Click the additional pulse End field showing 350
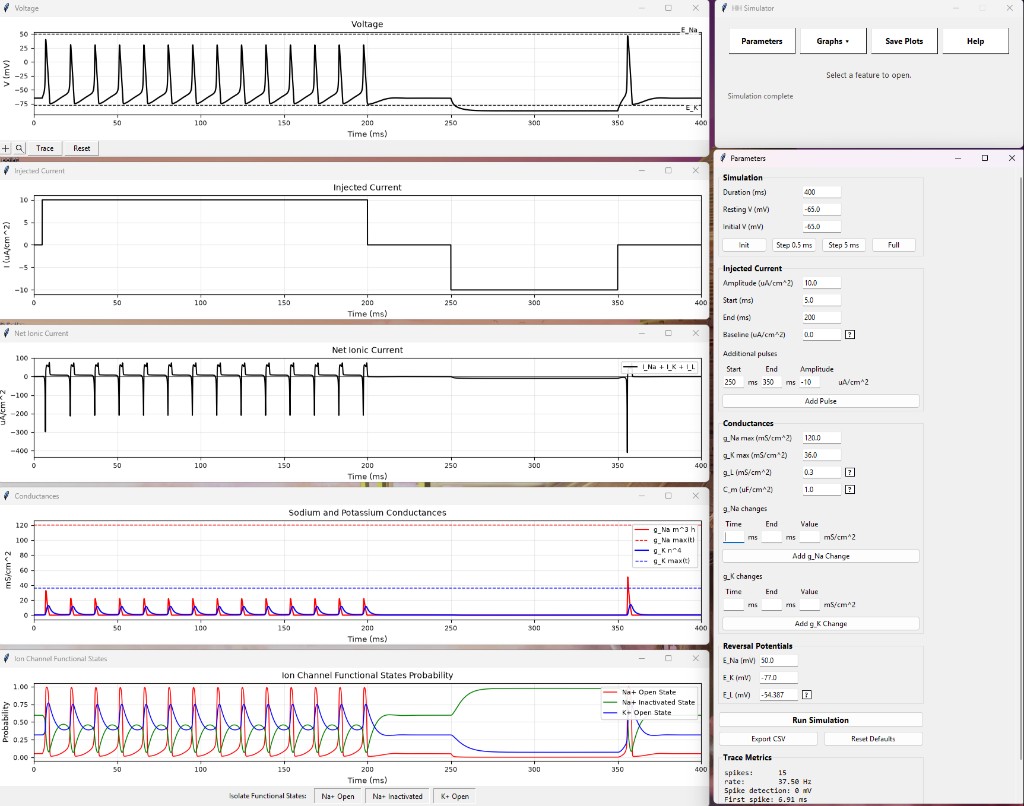Screen dimensions: 1024x806 click(771, 382)
